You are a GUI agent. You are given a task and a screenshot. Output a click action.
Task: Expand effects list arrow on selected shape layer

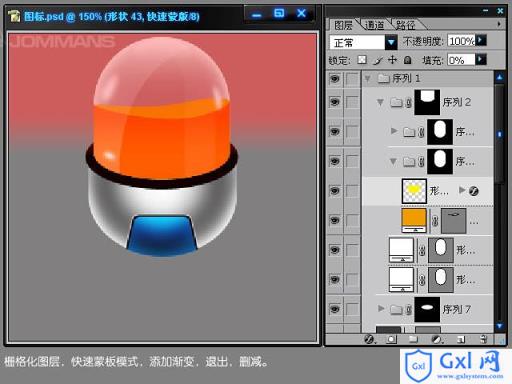[462, 190]
